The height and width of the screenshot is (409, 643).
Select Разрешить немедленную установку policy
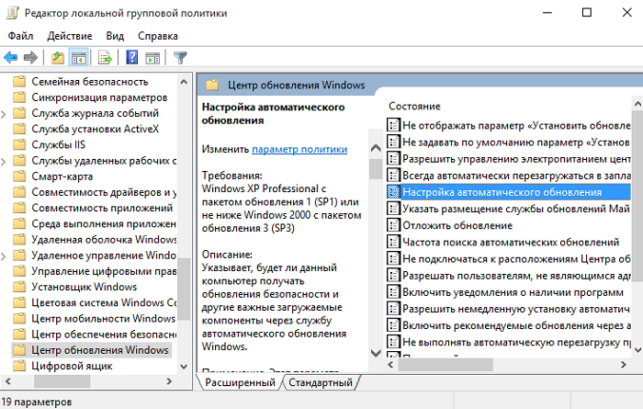[x=516, y=308]
